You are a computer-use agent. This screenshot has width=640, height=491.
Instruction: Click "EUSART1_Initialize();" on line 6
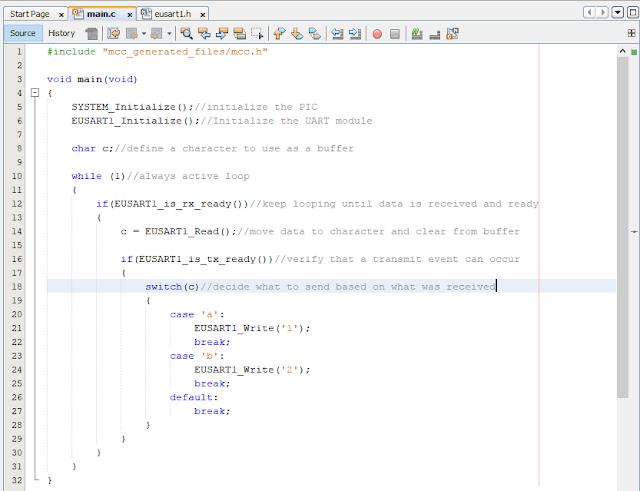click(136, 121)
